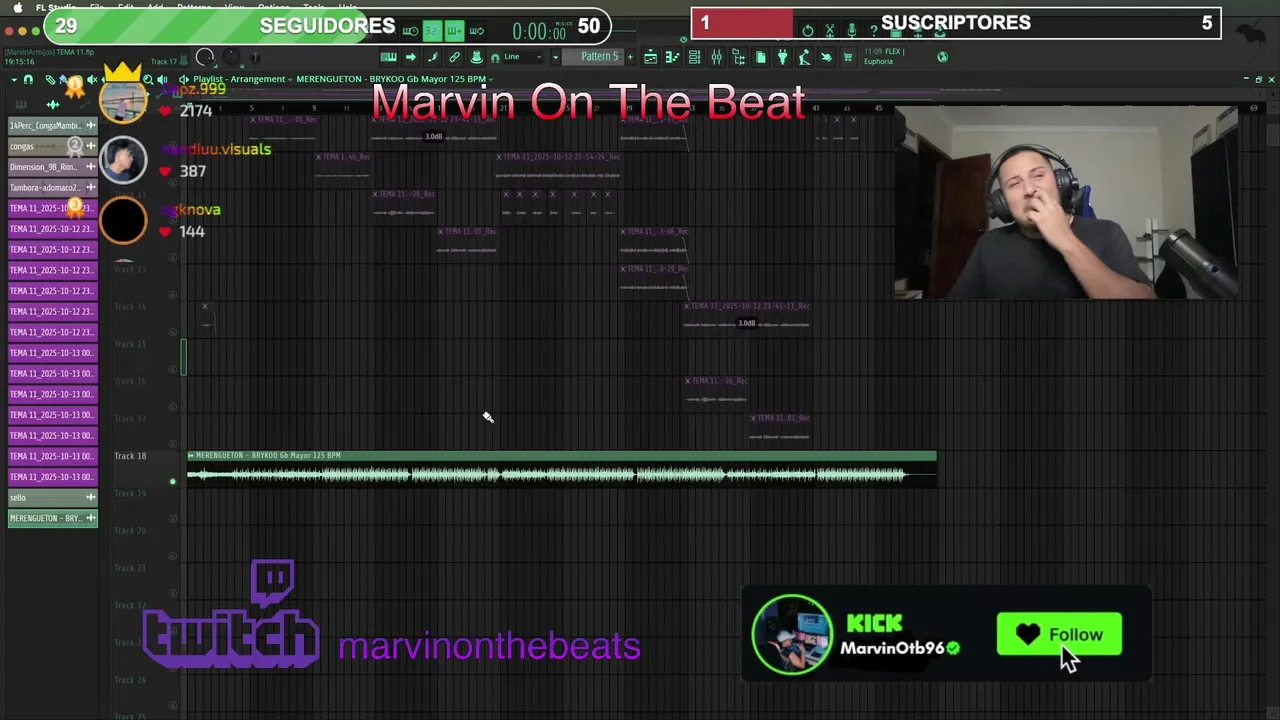Toggle the recording countdown 3-2-1 icon
Viewport: 1280px width, 720px height.
pos(432,31)
